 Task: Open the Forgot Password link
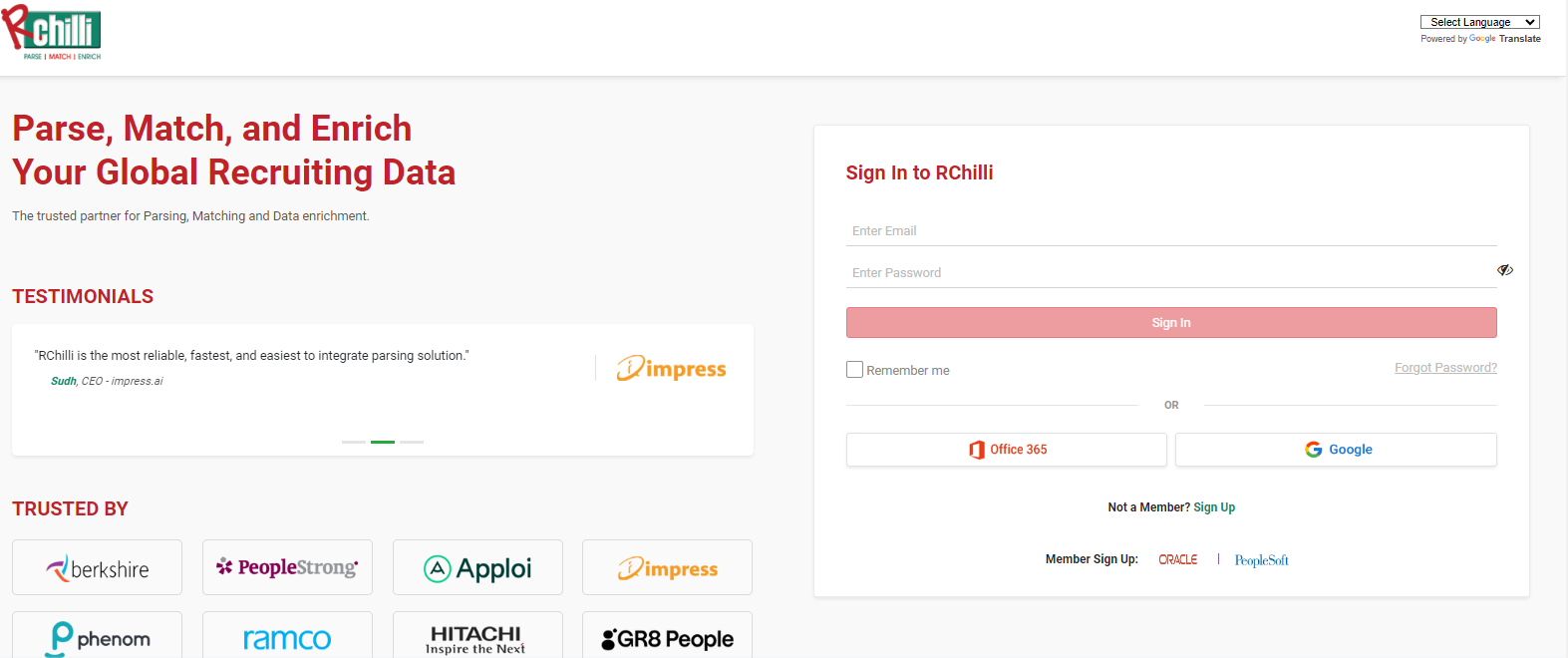coord(1445,368)
